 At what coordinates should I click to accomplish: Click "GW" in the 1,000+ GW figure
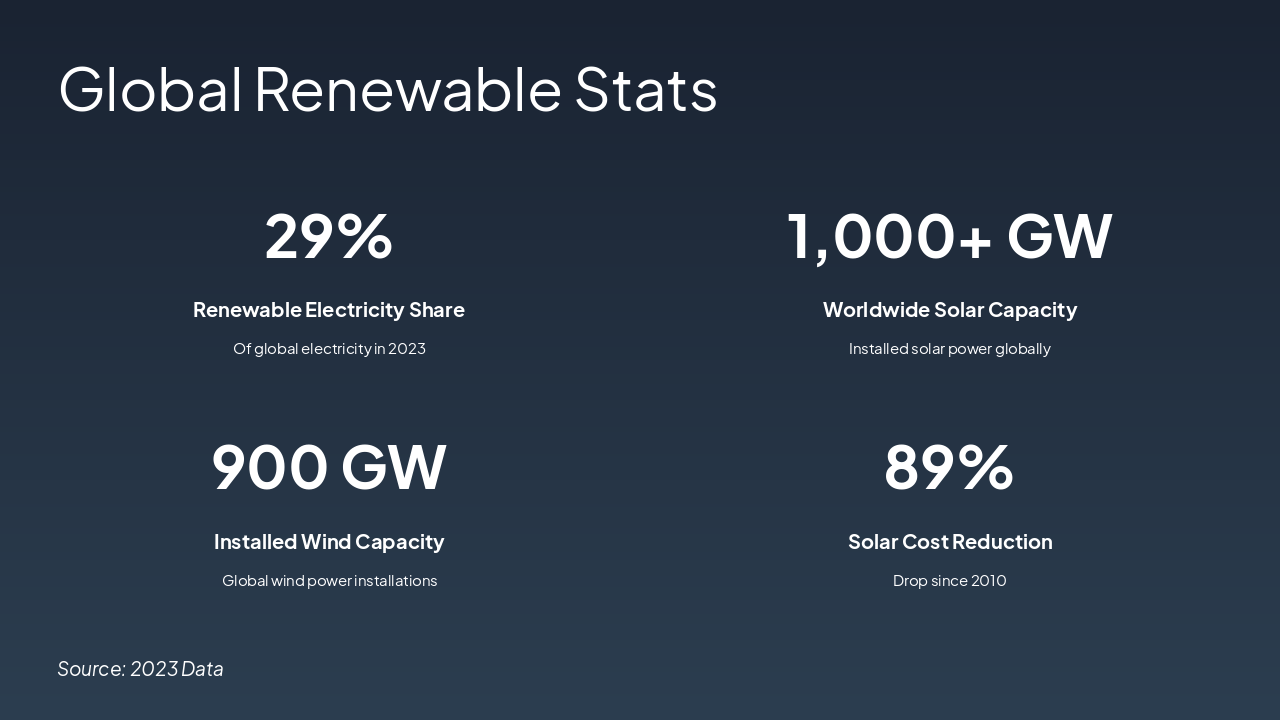[1059, 236]
